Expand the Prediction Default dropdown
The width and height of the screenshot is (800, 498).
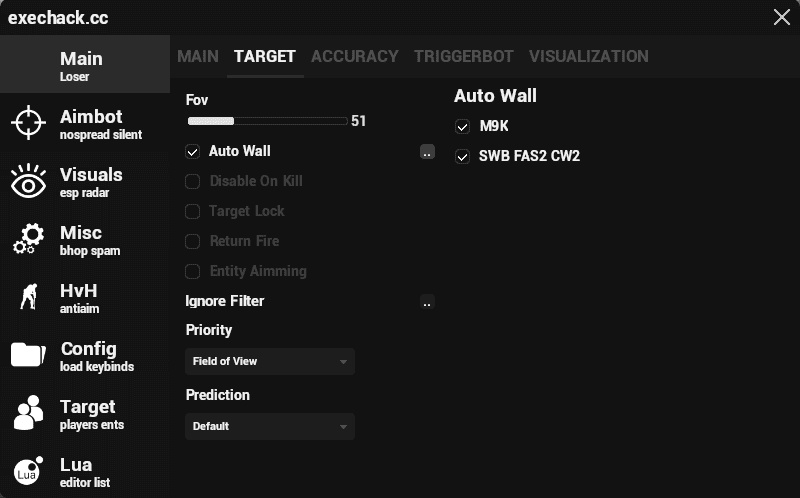pos(270,426)
